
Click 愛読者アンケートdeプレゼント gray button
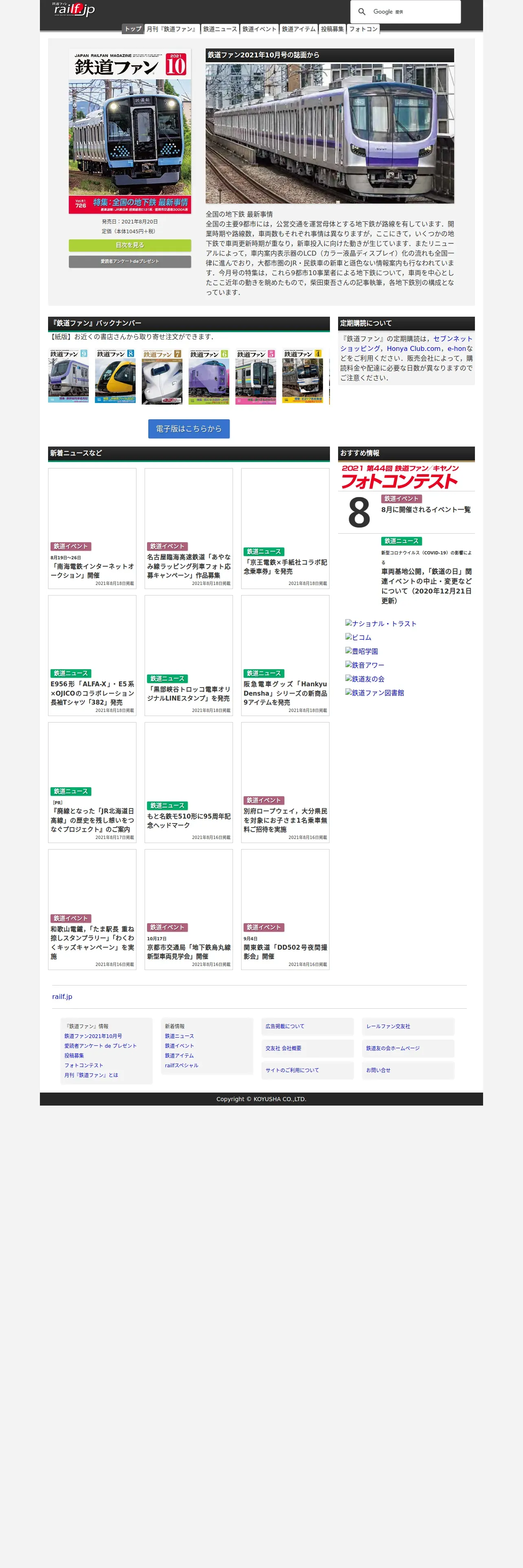pos(130,261)
